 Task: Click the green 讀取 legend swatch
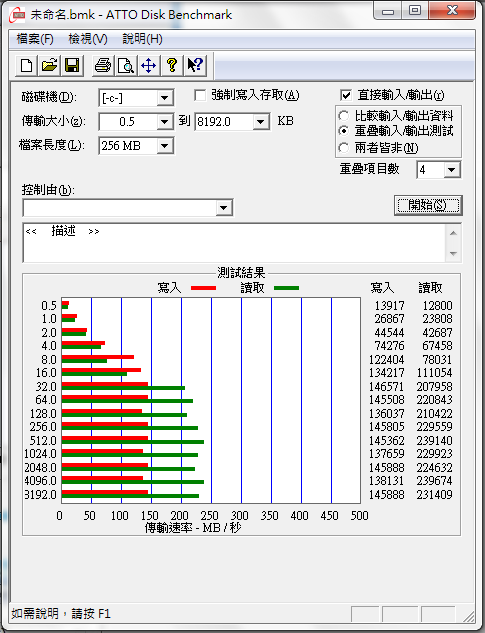click(286, 288)
